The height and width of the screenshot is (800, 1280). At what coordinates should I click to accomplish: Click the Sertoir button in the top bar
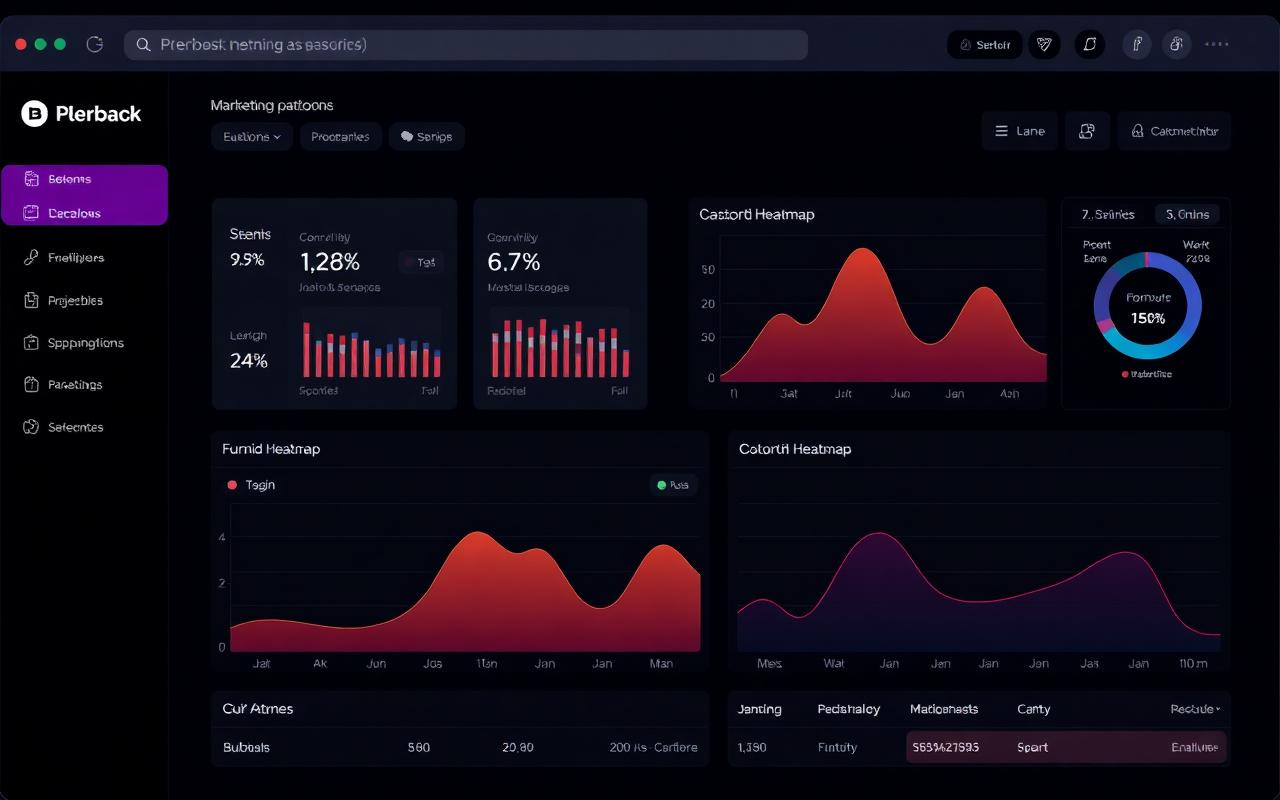pyautogui.click(x=984, y=44)
